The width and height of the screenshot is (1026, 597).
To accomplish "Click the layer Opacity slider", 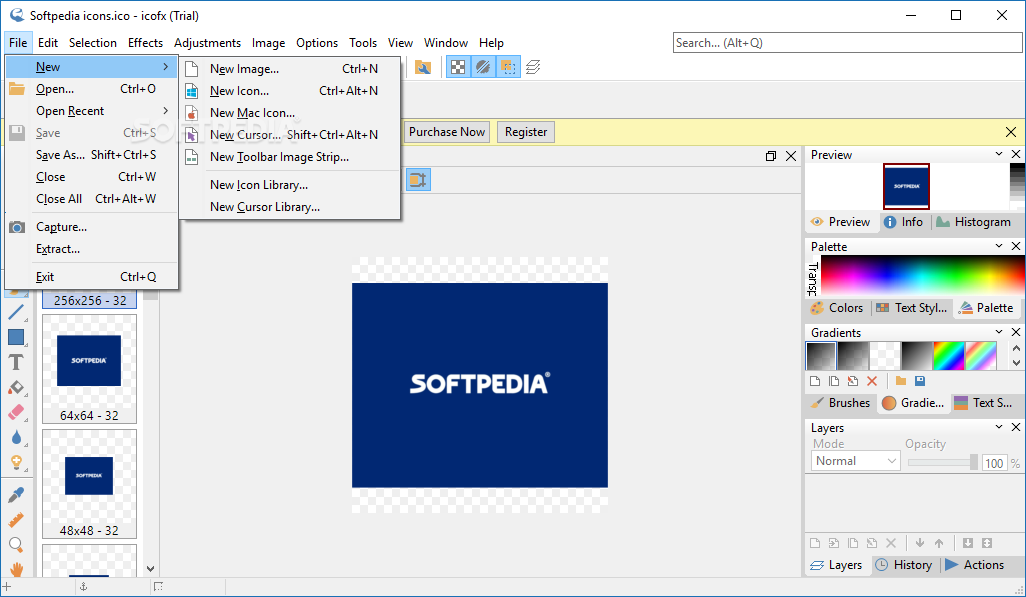I will (x=943, y=462).
